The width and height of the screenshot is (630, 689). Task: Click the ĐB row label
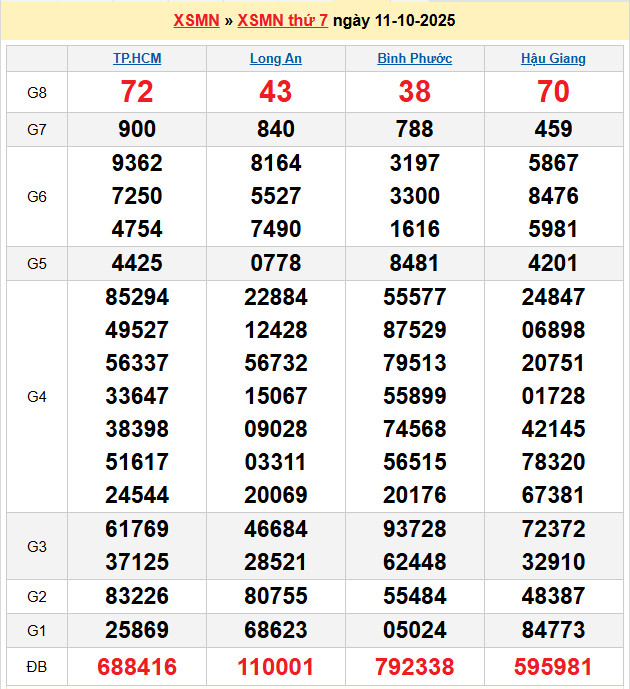pyautogui.click(x=37, y=667)
